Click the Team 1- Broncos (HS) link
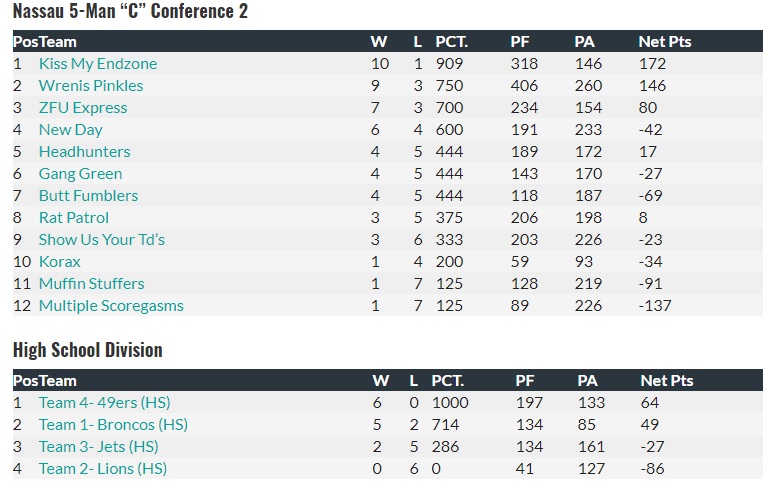The image size is (768, 489). pos(113,425)
